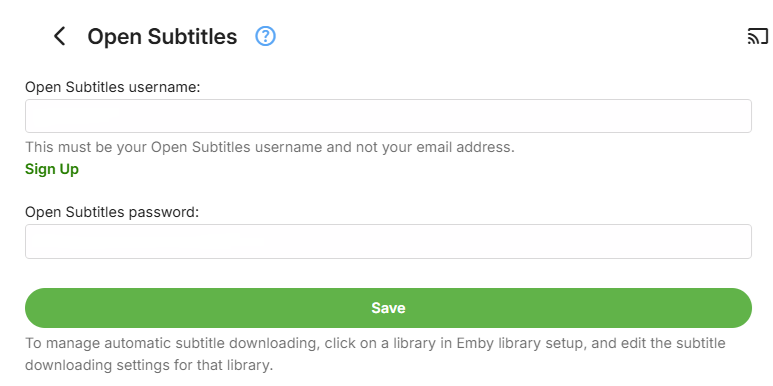Viewport: 773px width, 386px height.
Task: Focus the Open Subtitles username field
Action: 388,116
